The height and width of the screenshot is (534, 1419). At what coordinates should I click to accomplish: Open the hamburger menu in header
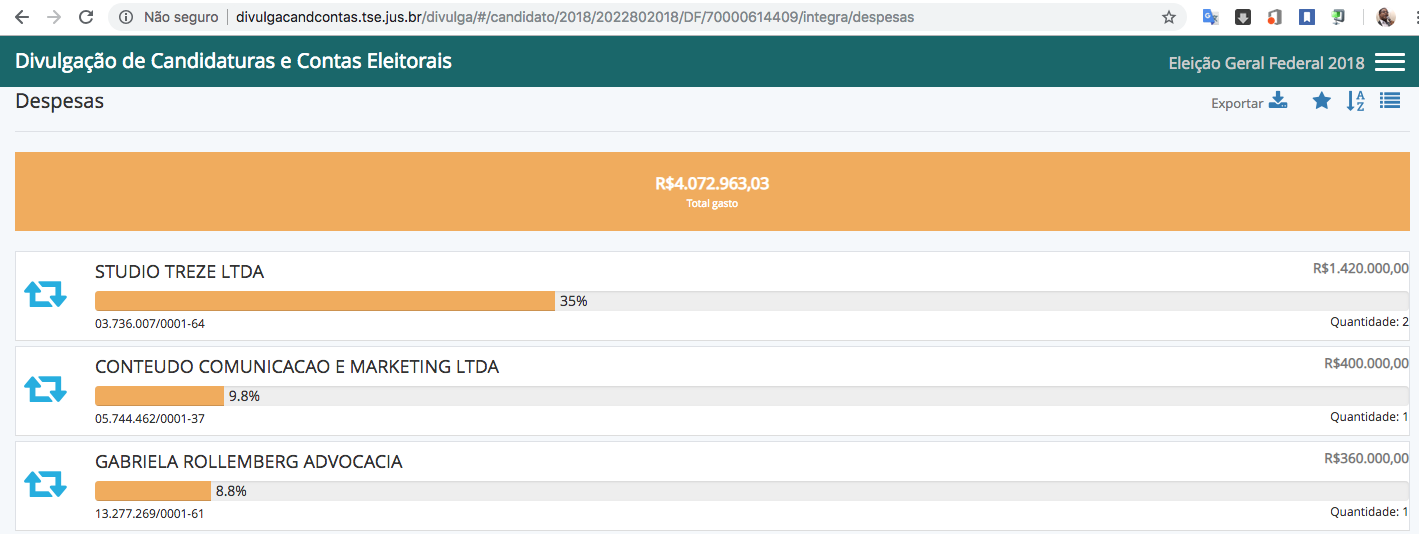tap(1390, 63)
